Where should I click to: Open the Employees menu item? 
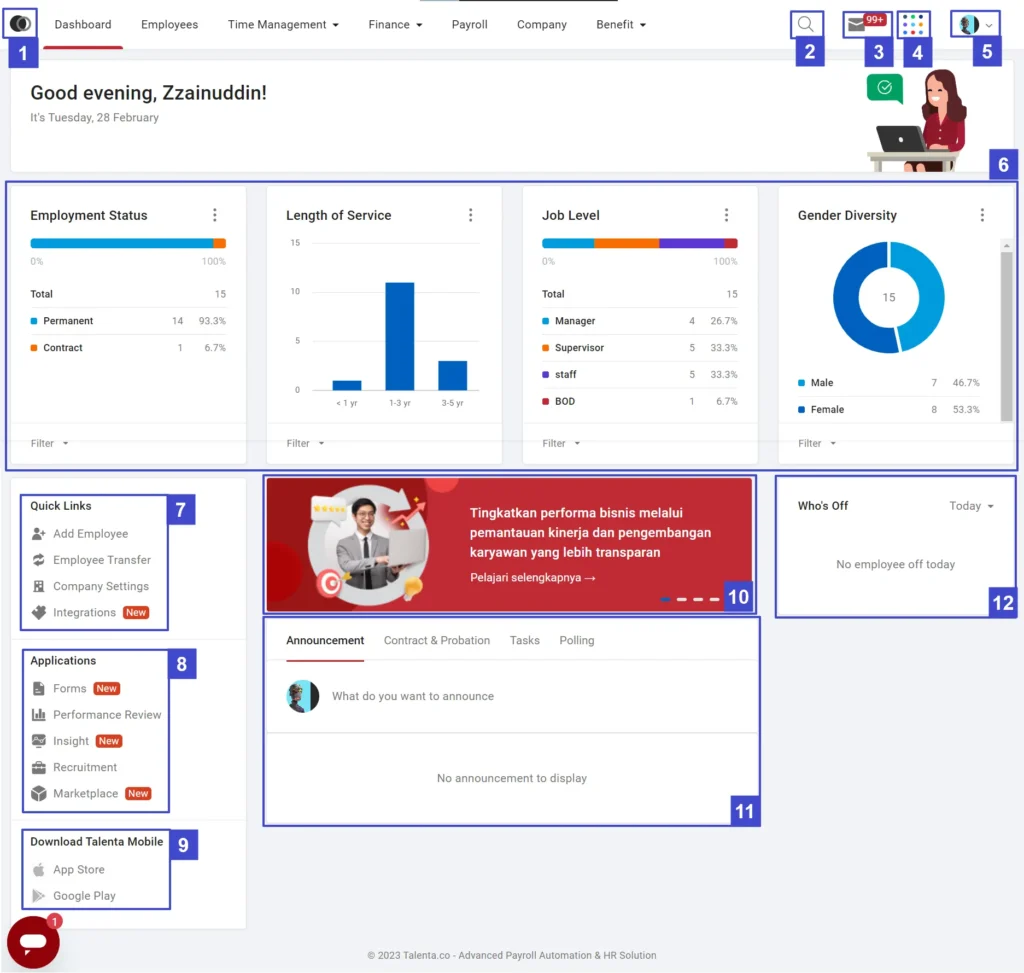pos(169,24)
